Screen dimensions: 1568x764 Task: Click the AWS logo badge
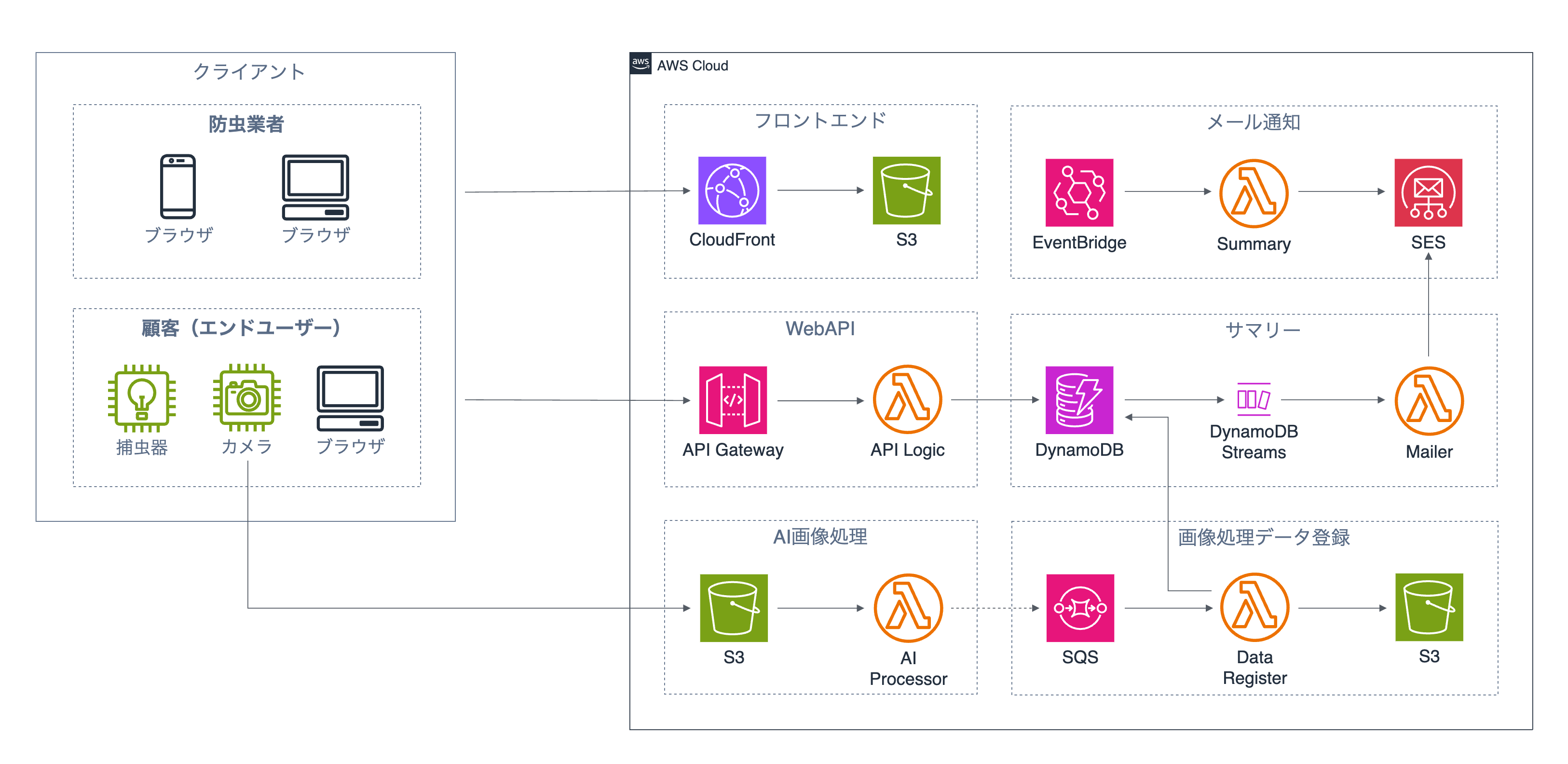(x=641, y=63)
